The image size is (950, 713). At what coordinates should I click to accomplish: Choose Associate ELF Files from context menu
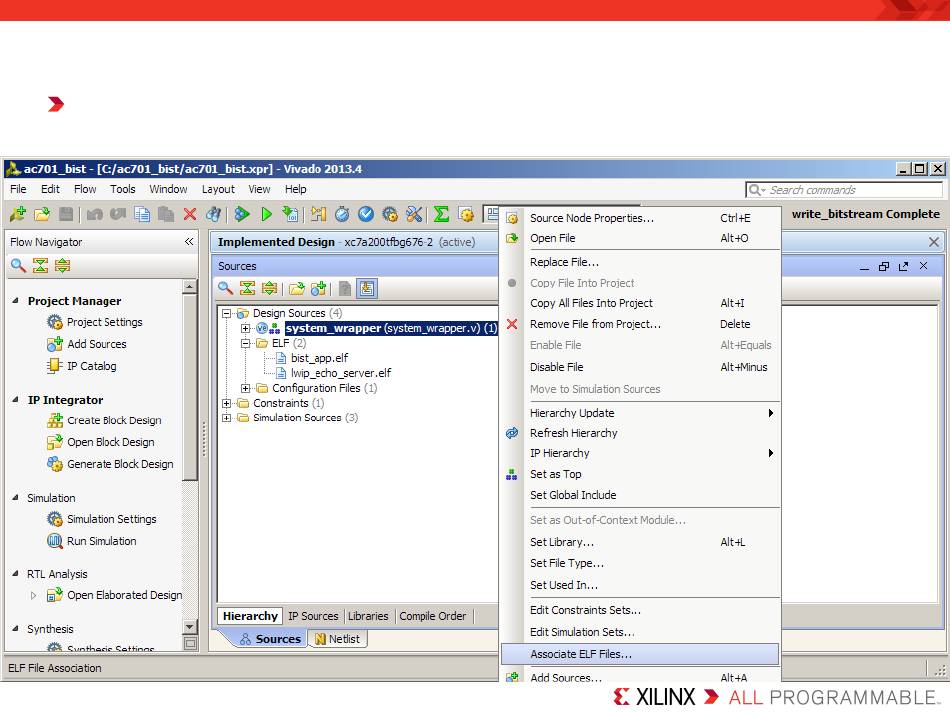(640, 654)
